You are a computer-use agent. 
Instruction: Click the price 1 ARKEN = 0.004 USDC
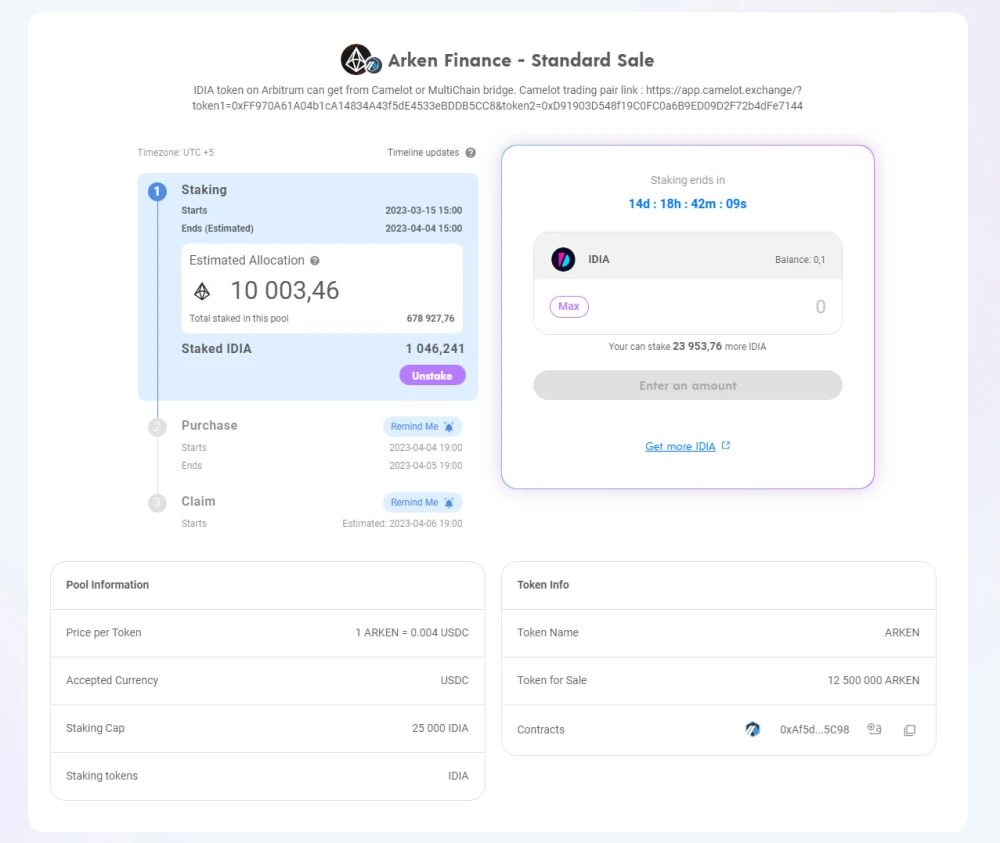point(412,633)
